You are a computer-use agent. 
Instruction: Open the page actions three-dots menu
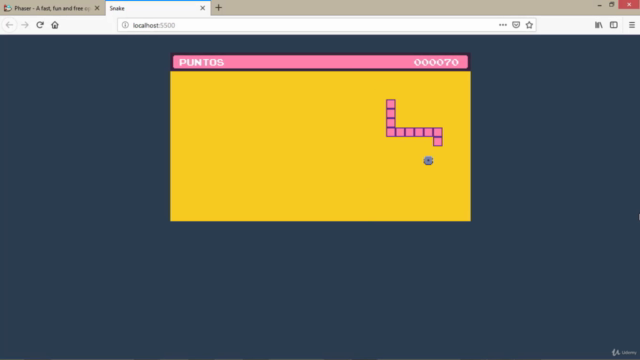point(502,25)
